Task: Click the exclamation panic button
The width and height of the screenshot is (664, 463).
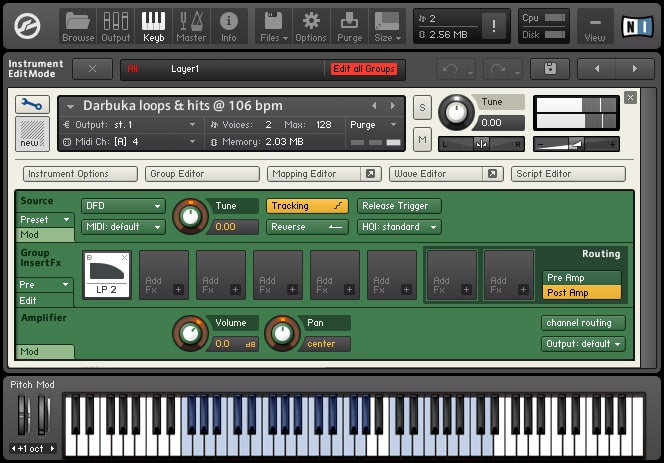Action: [494, 26]
